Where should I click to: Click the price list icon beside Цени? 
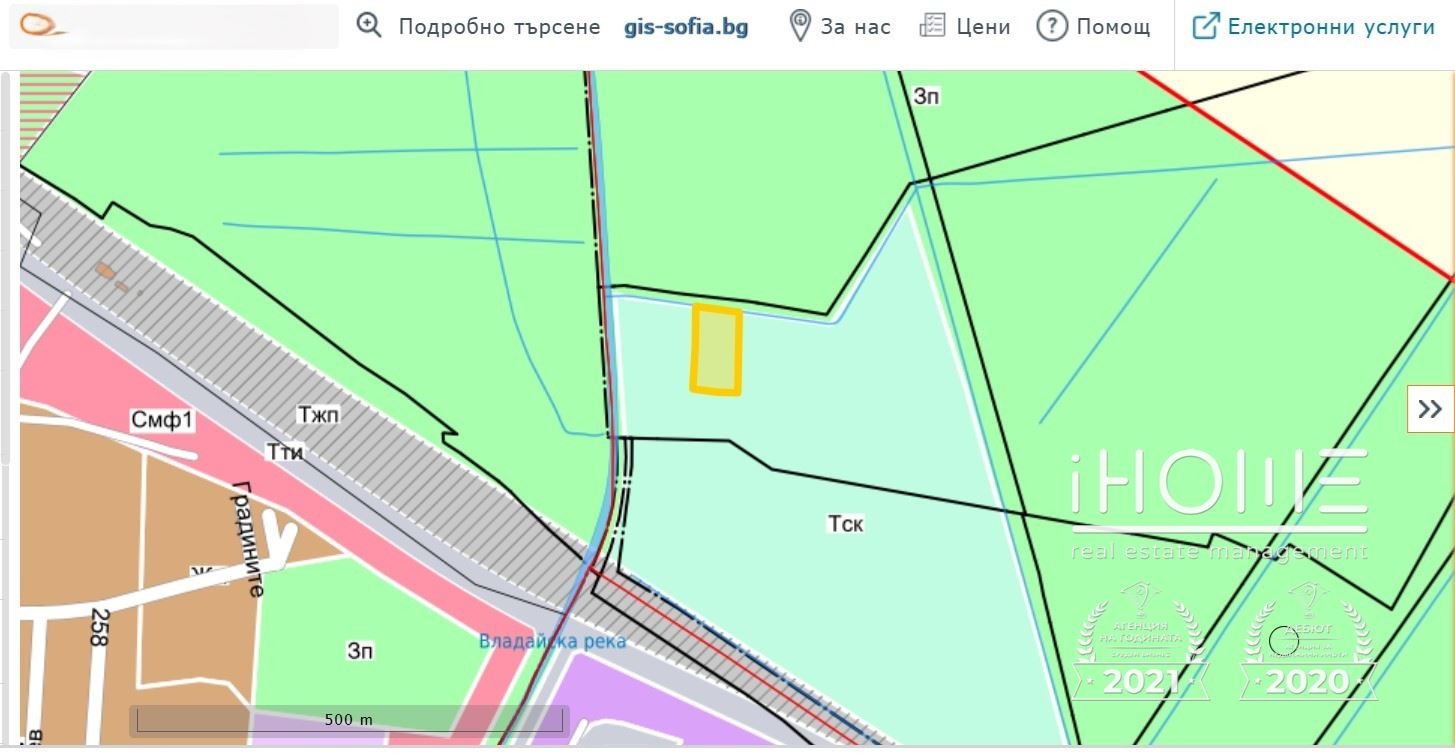coord(932,26)
